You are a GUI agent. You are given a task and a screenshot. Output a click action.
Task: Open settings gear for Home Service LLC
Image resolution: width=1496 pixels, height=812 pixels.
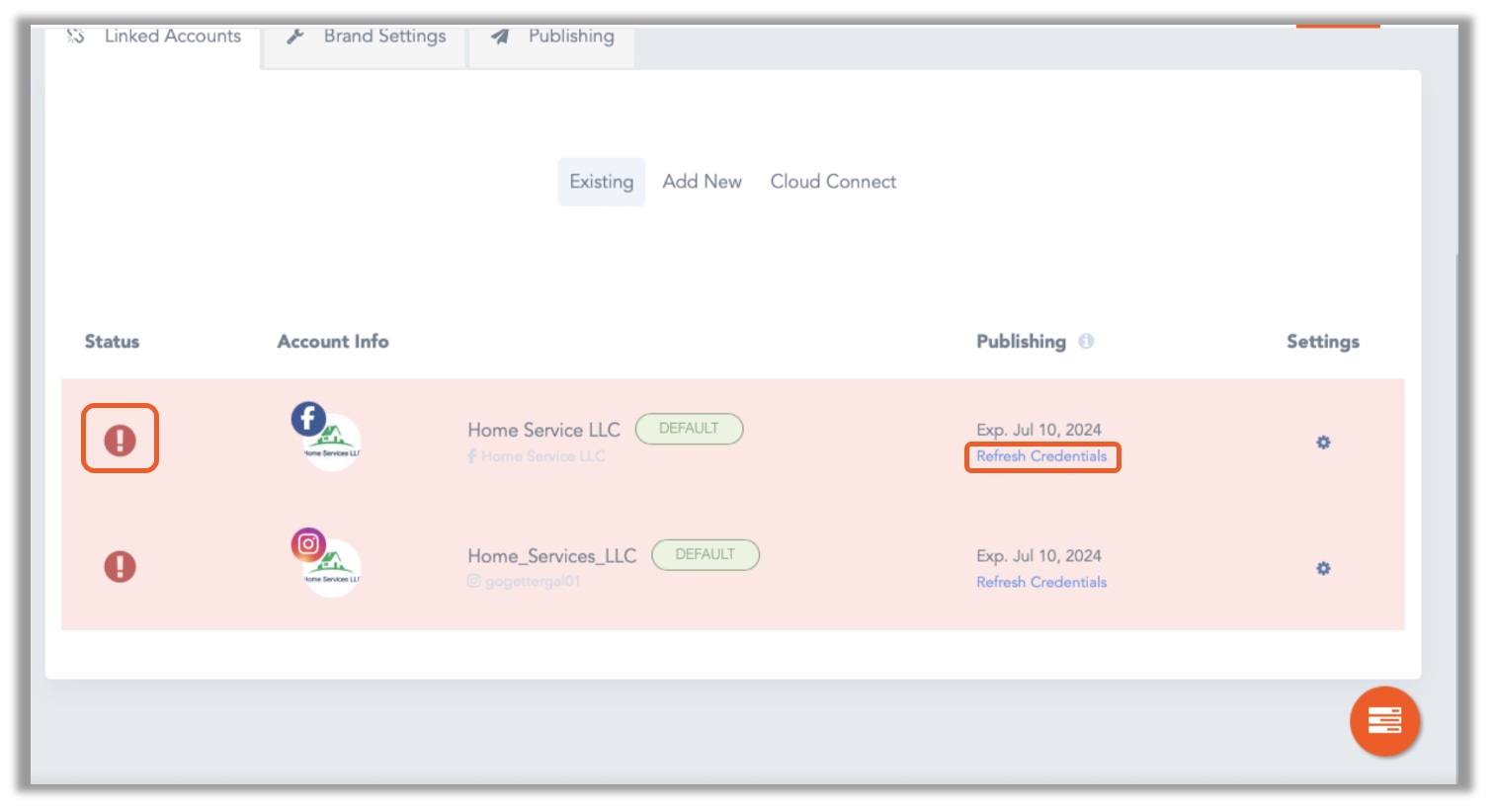(x=1323, y=443)
